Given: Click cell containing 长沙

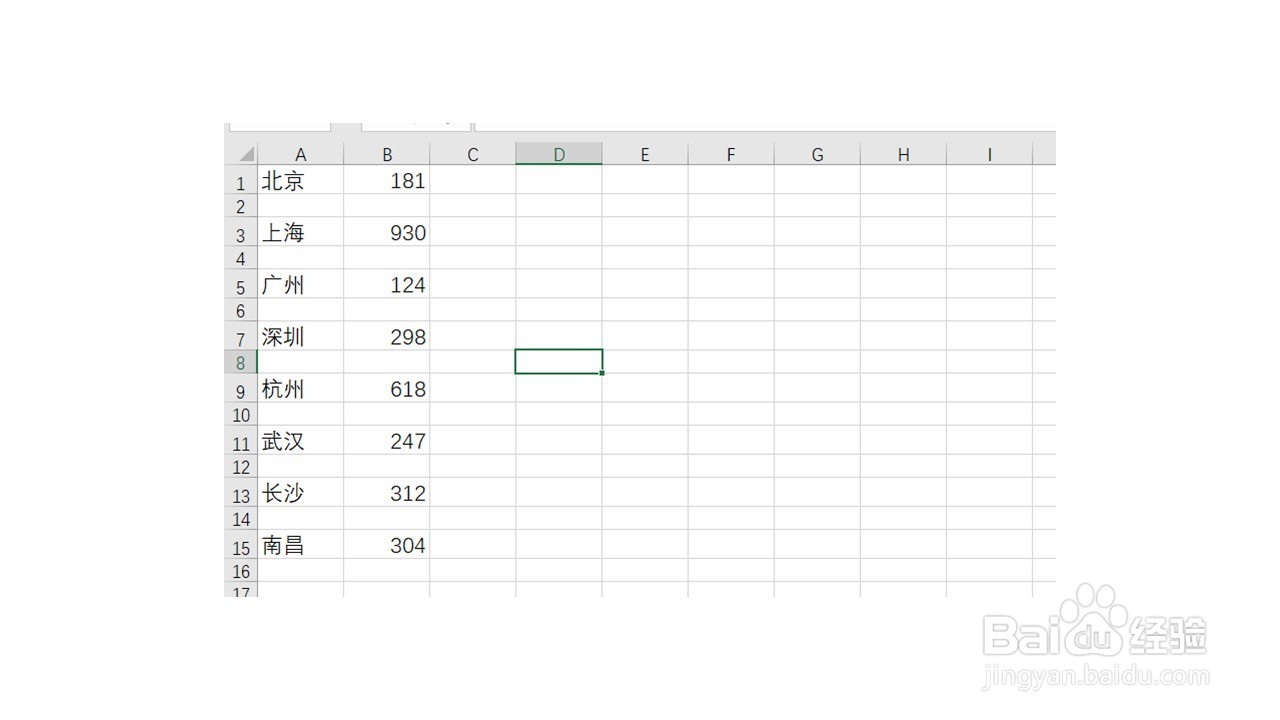Looking at the screenshot, I should 300,492.
